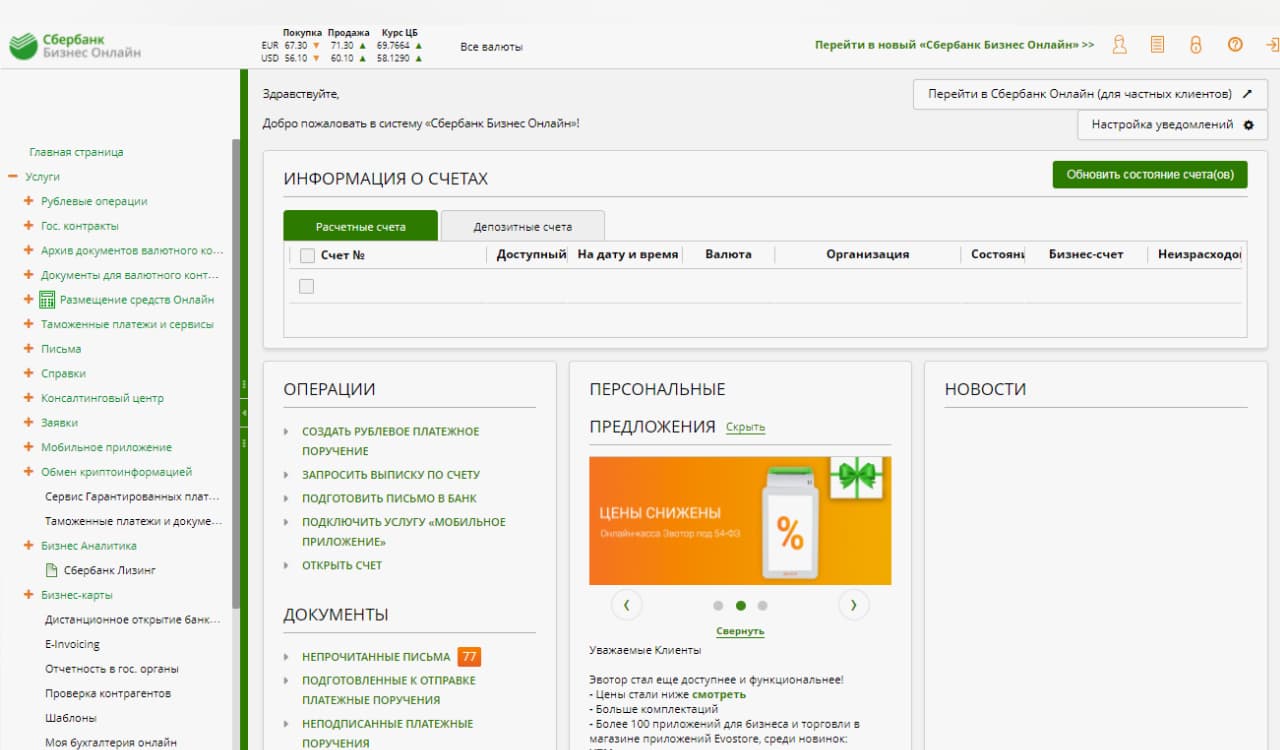This screenshot has height=750, width=1280.
Task: Toggle the select-all checkbox beside Счет №
Action: pos(307,255)
